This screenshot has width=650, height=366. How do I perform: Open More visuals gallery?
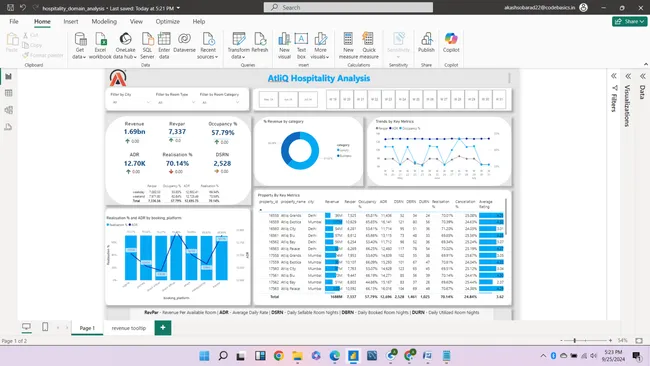click(x=320, y=46)
